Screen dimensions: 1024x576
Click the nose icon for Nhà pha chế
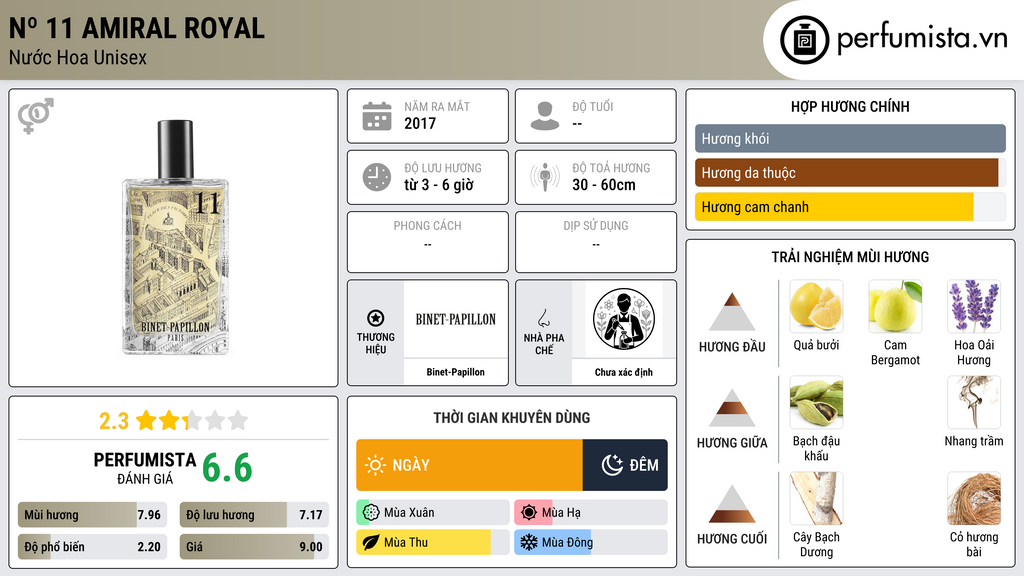[543, 318]
